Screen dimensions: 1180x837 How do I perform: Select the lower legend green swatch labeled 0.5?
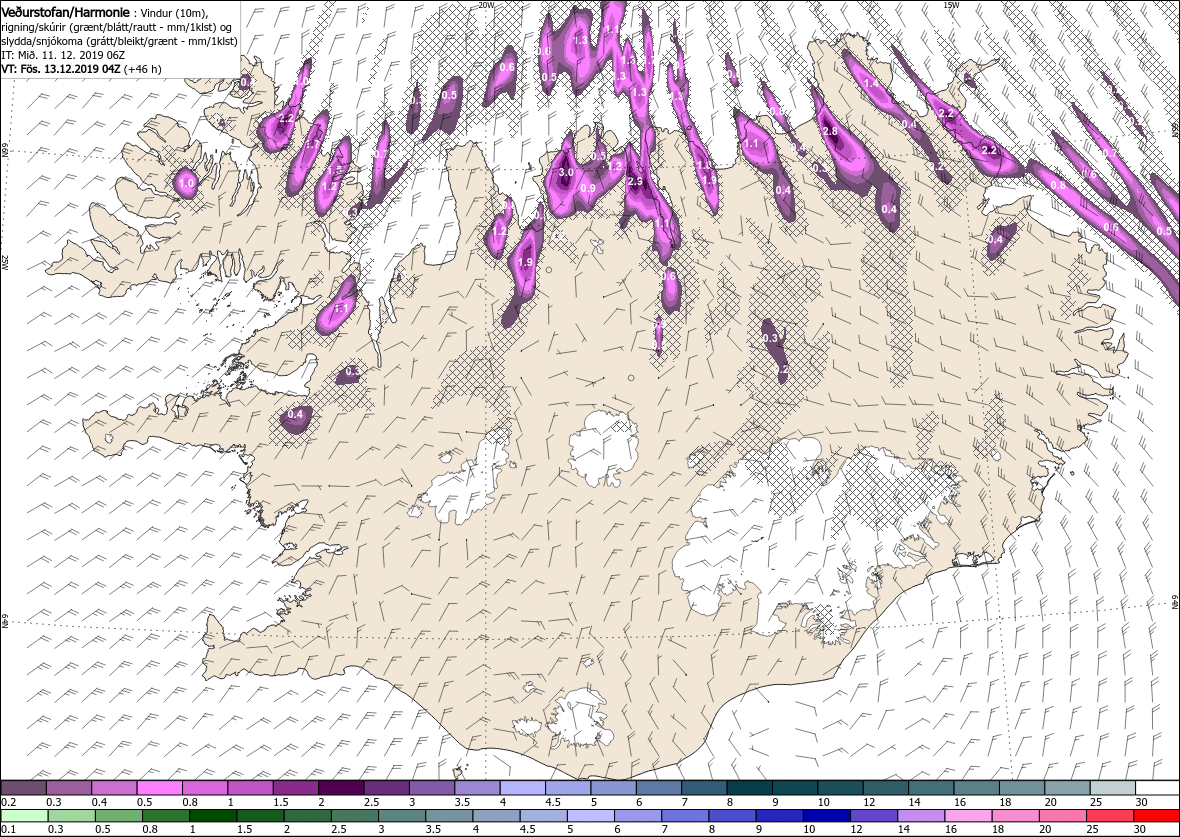pos(118,817)
